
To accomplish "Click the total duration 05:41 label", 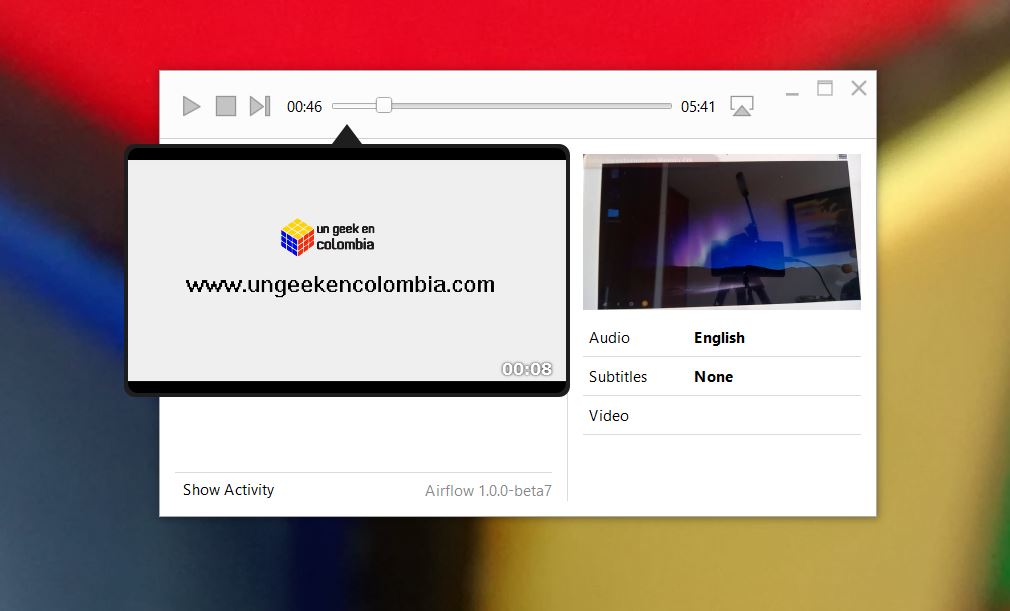I will pyautogui.click(x=698, y=107).
